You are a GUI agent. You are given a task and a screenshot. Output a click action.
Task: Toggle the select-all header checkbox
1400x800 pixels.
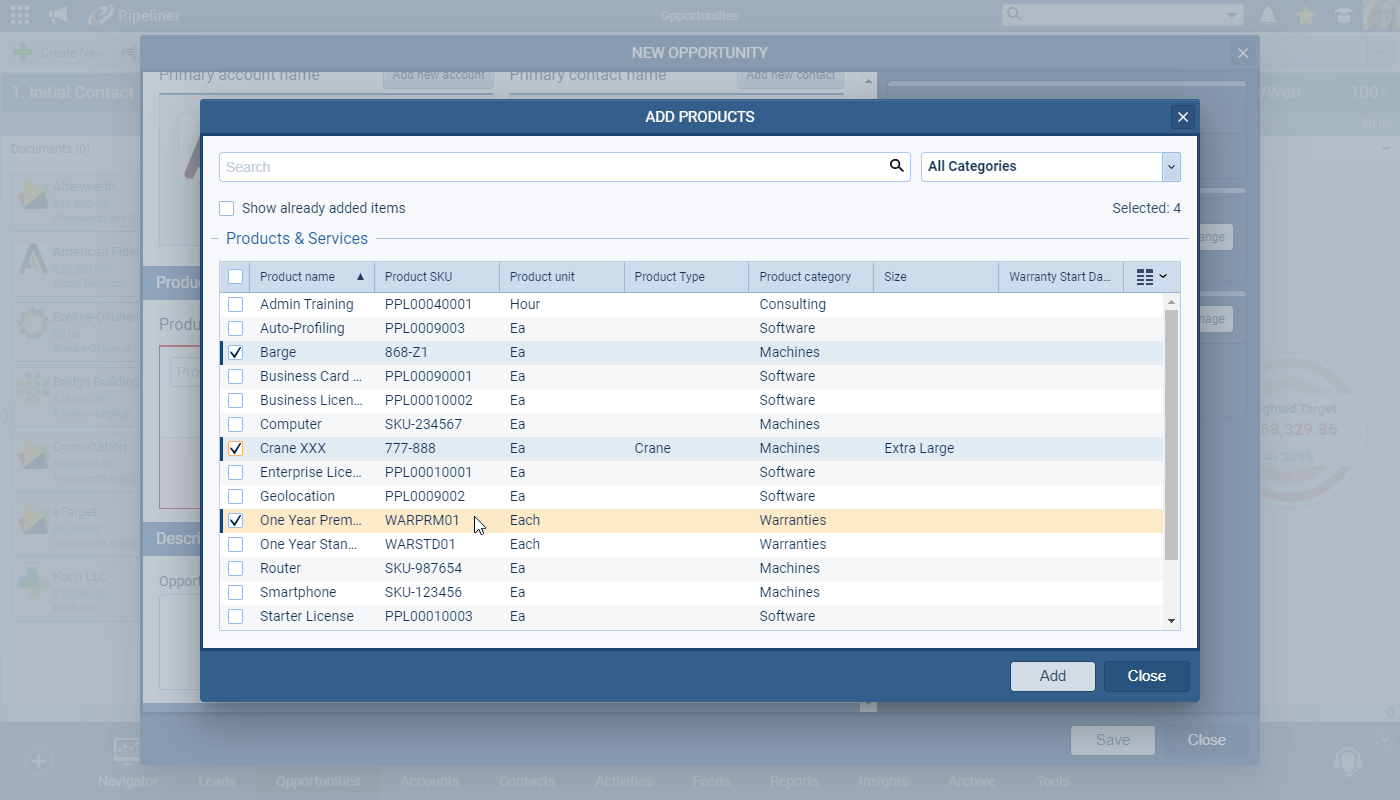pos(236,277)
